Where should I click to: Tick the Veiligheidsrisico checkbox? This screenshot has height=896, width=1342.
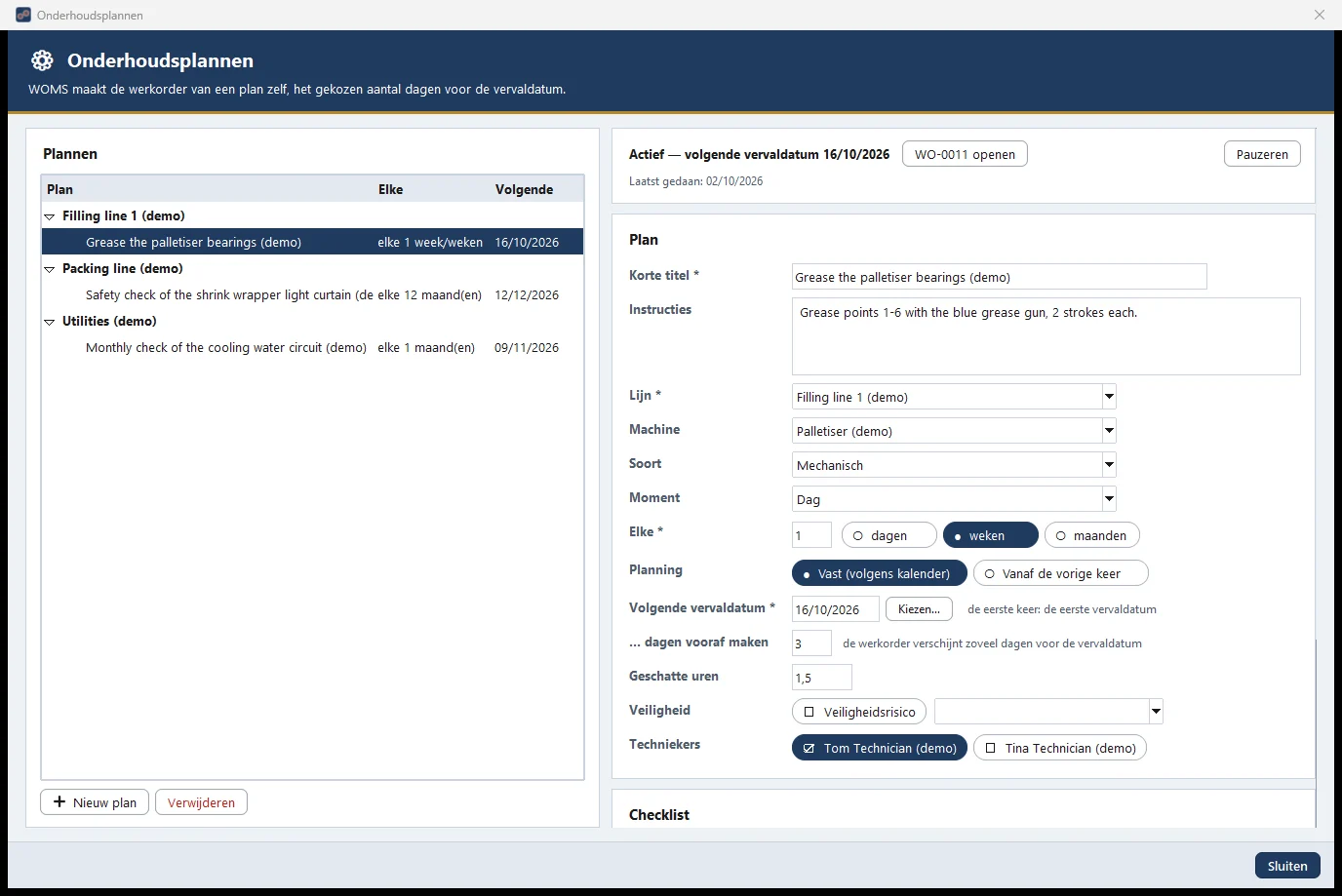coord(859,712)
